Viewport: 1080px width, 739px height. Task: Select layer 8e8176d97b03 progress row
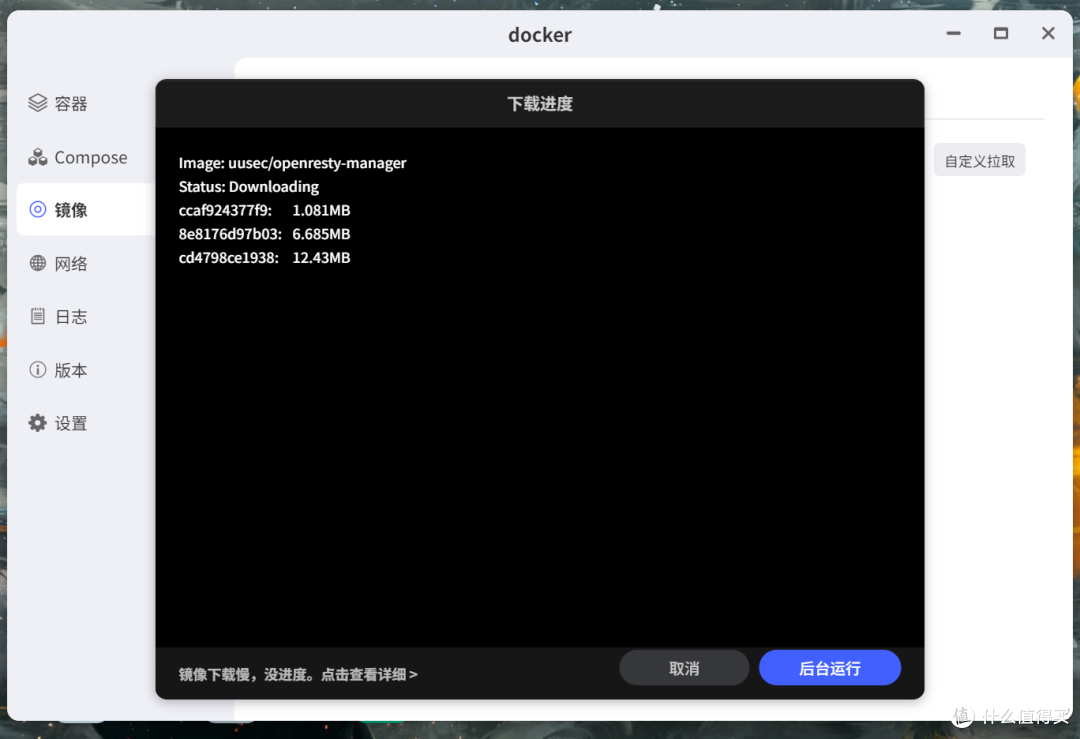(264, 234)
